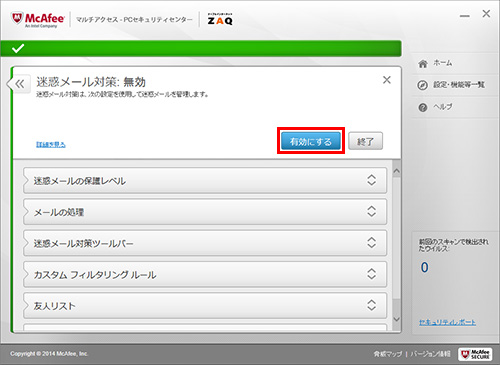500x365 pixels.
Task: Open the 脅威マップ footer link
Action: [388, 354]
